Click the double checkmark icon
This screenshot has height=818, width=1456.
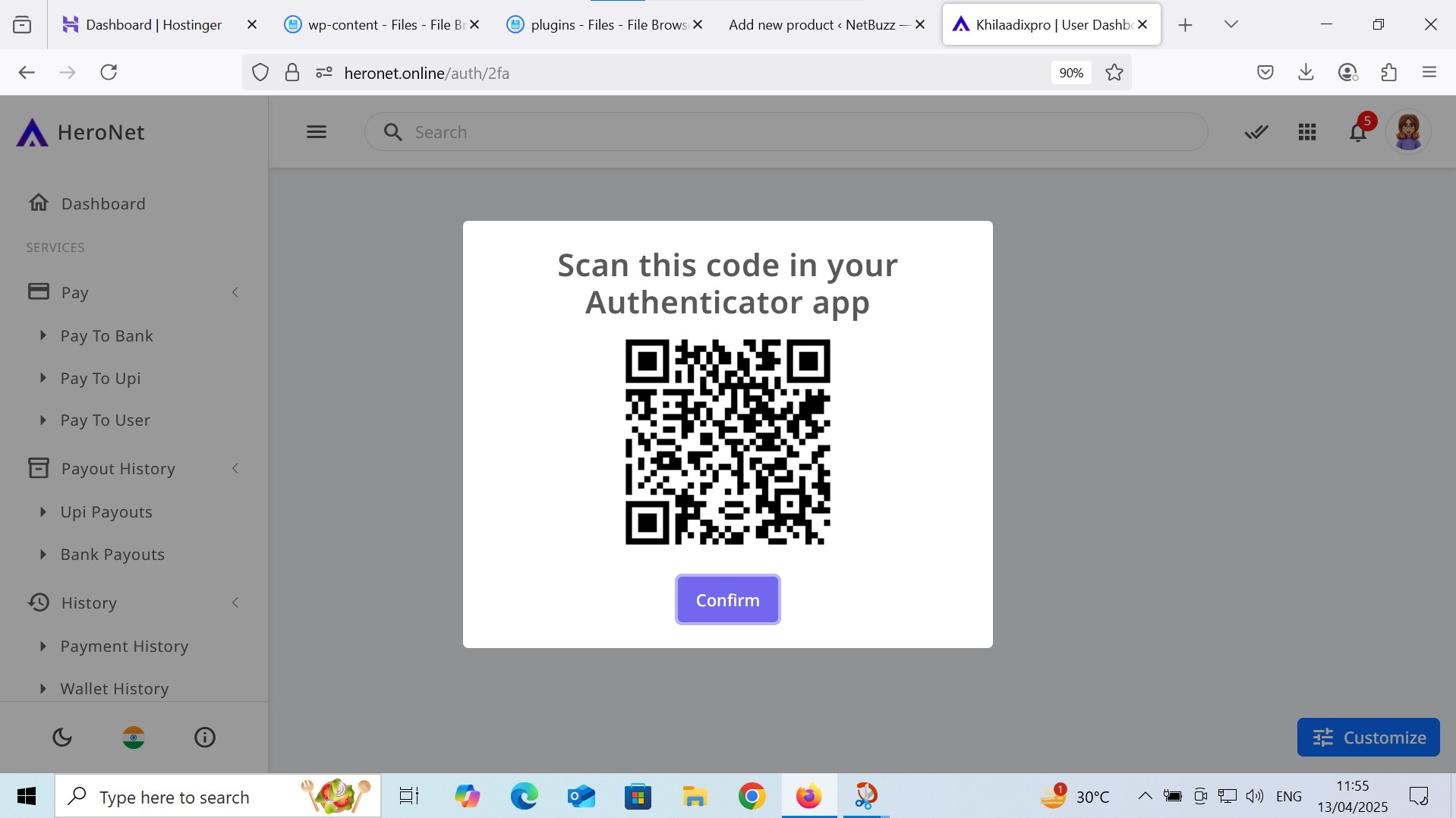pyautogui.click(x=1256, y=133)
